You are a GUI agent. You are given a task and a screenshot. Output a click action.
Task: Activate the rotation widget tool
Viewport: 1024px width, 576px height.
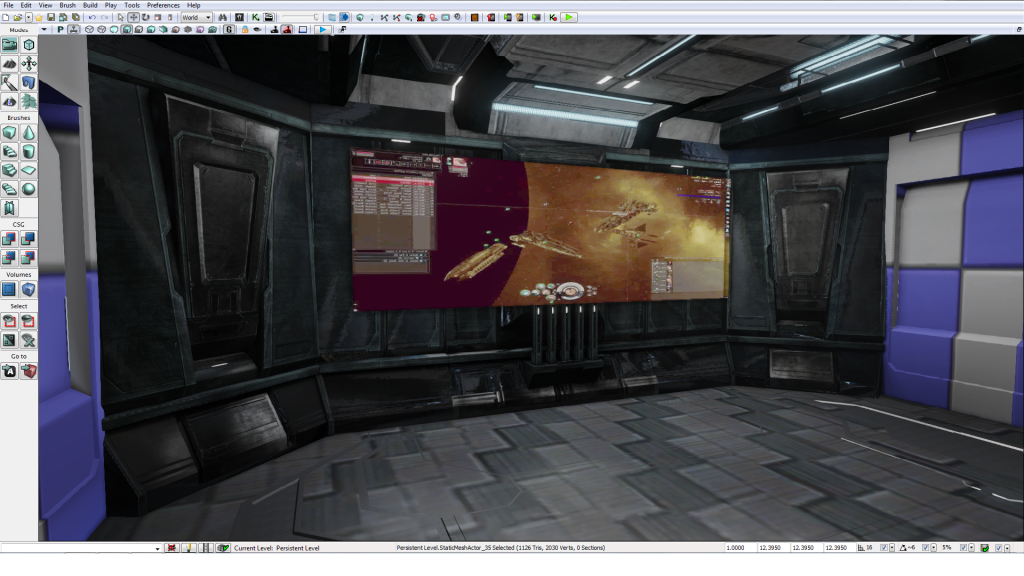(x=146, y=18)
